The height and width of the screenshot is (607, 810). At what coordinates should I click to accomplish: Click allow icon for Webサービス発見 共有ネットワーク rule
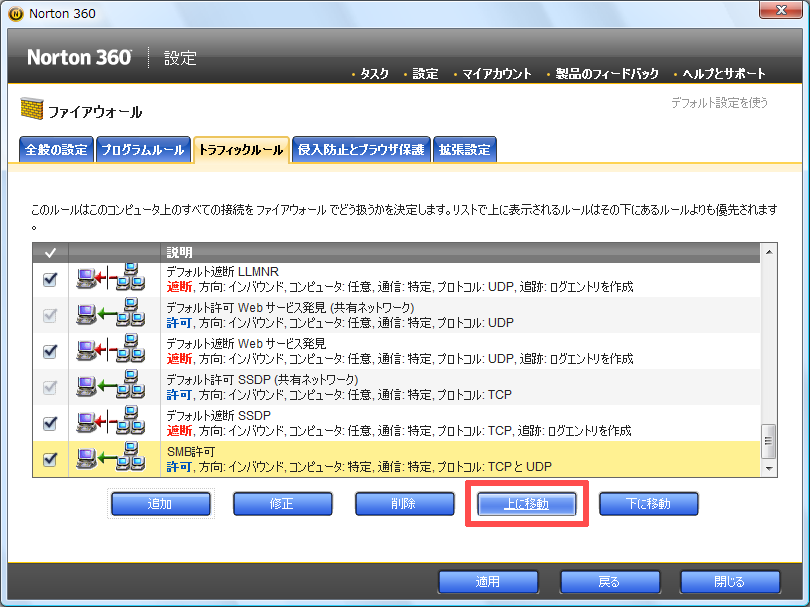[x=113, y=315]
